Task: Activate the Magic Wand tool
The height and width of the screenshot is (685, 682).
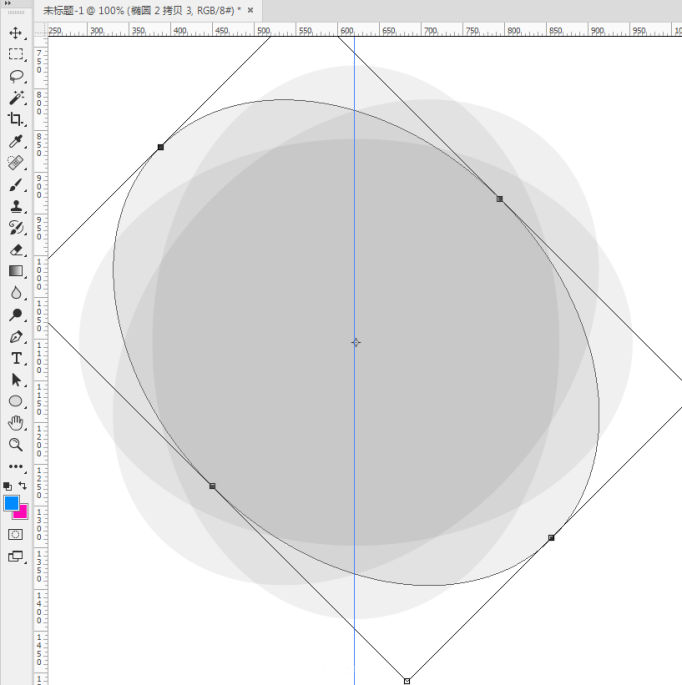Action: click(x=16, y=98)
